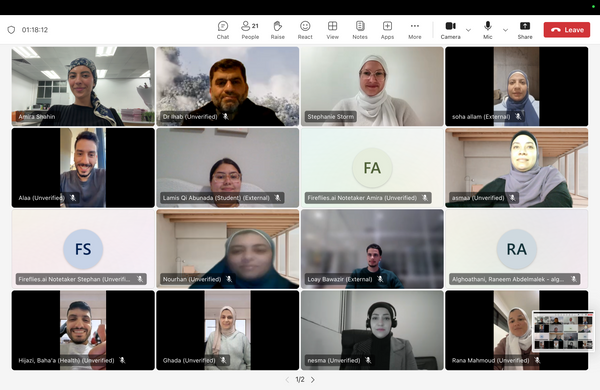Change the meeting View layout
The image size is (600, 390).
(333, 30)
